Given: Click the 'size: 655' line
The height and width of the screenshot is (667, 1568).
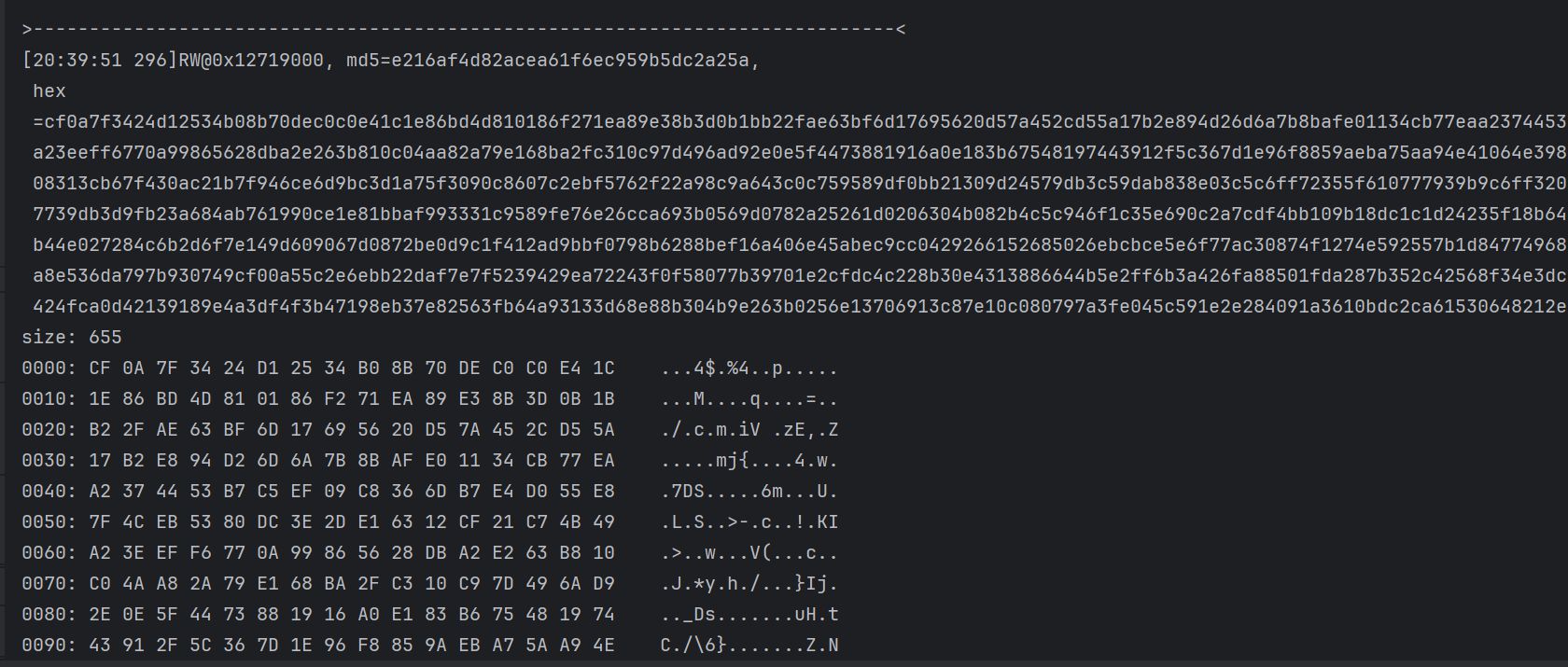Looking at the screenshot, I should coord(72,337).
